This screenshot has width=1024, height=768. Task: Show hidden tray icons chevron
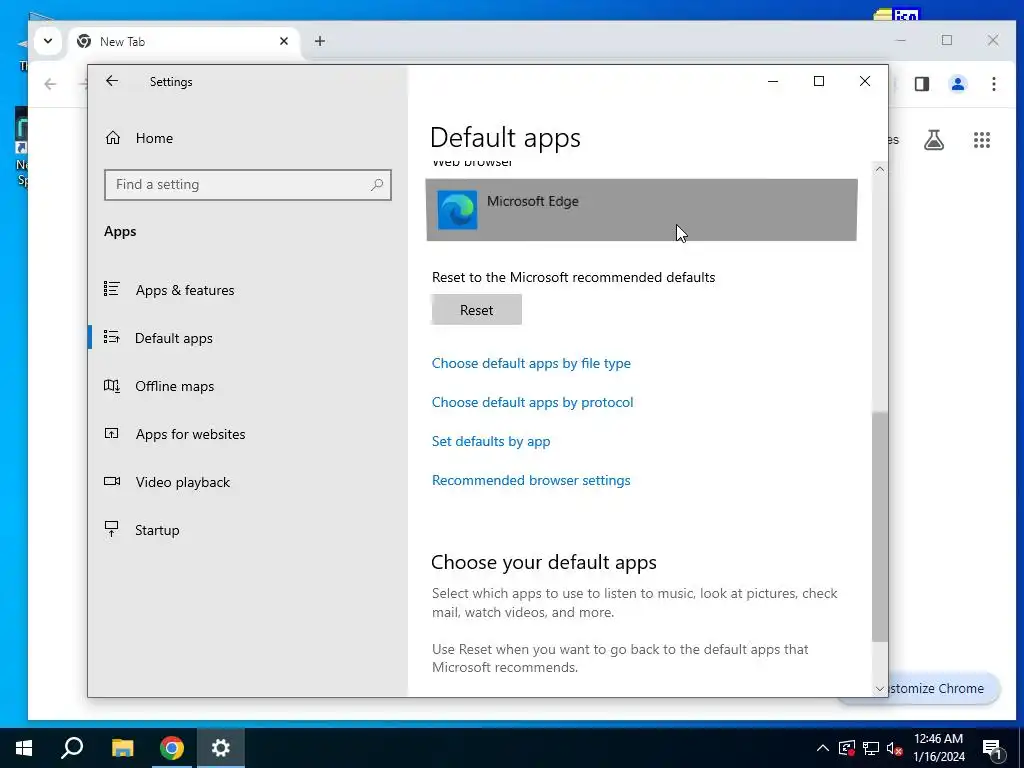[823, 748]
